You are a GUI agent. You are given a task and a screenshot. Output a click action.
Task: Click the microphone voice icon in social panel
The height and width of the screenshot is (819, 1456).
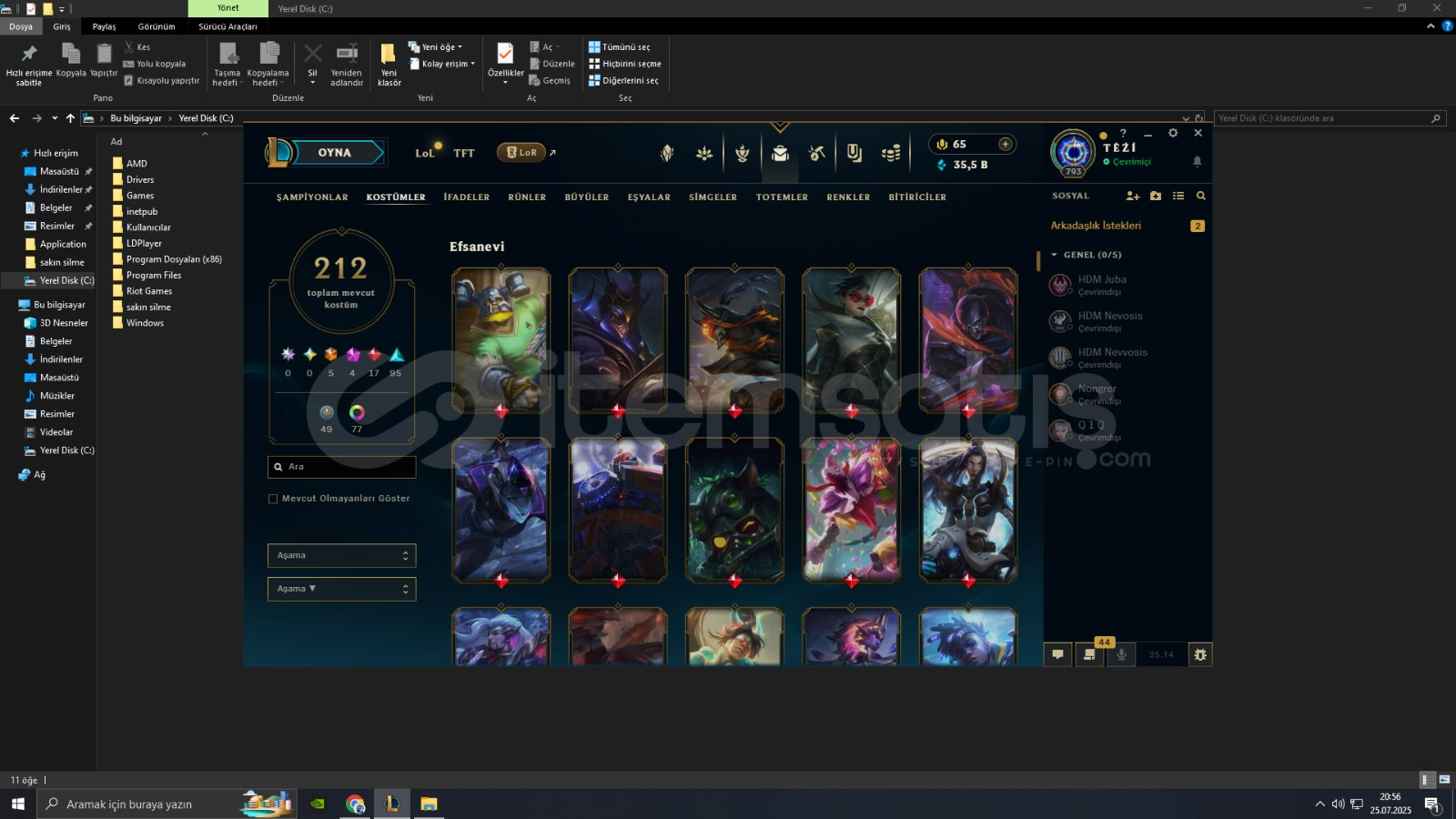1121,654
